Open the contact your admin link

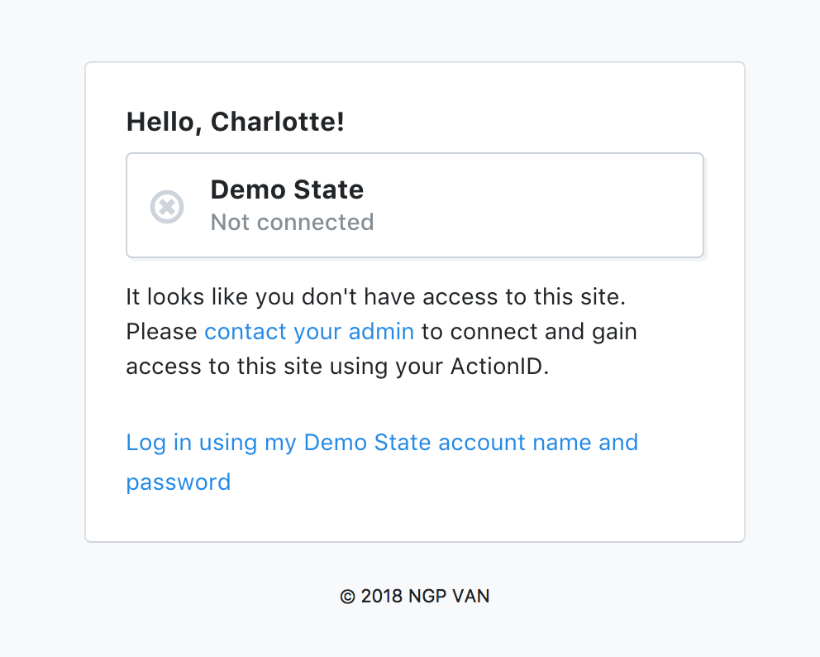[x=309, y=331]
